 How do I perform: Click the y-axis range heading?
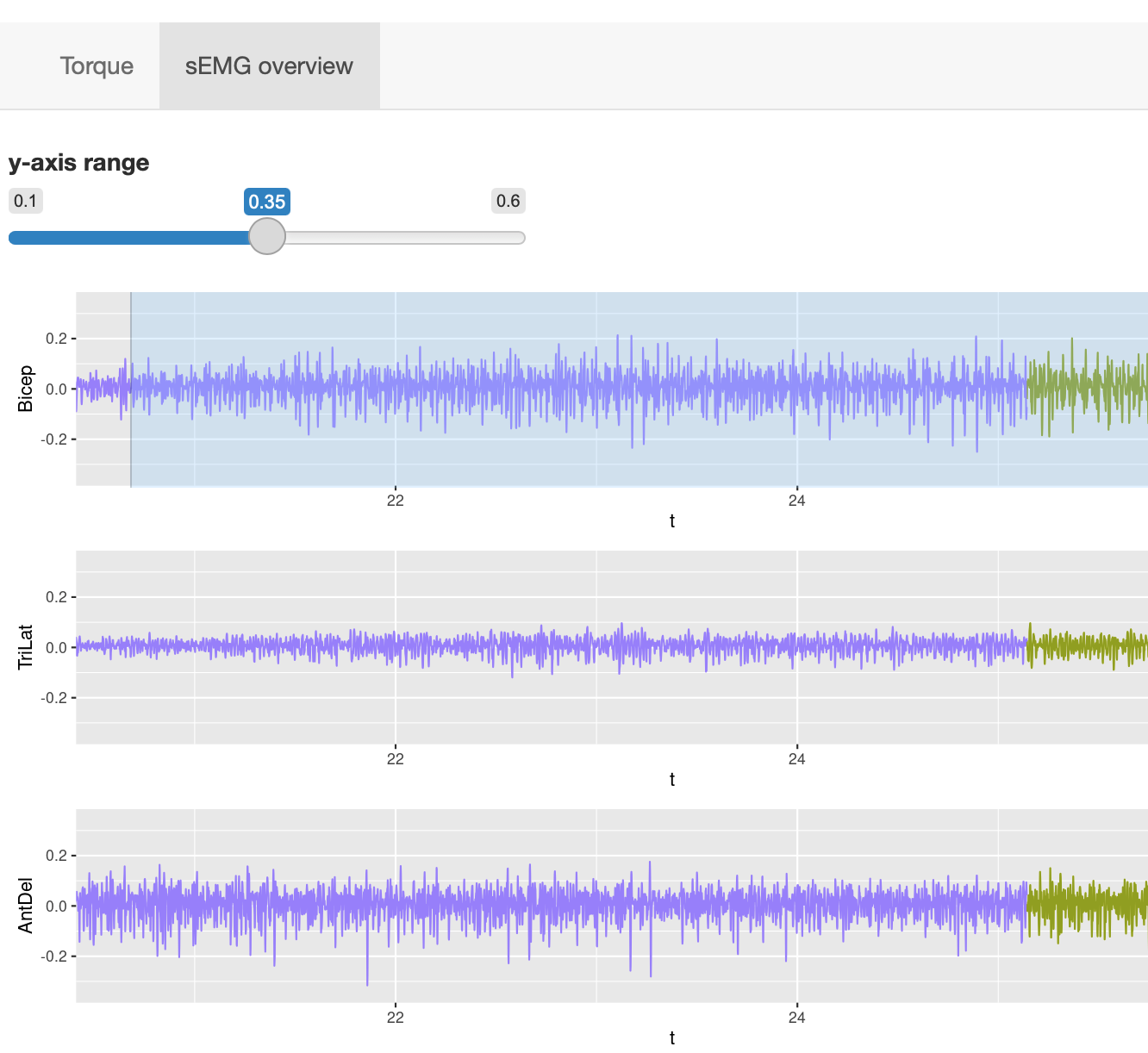click(78, 163)
